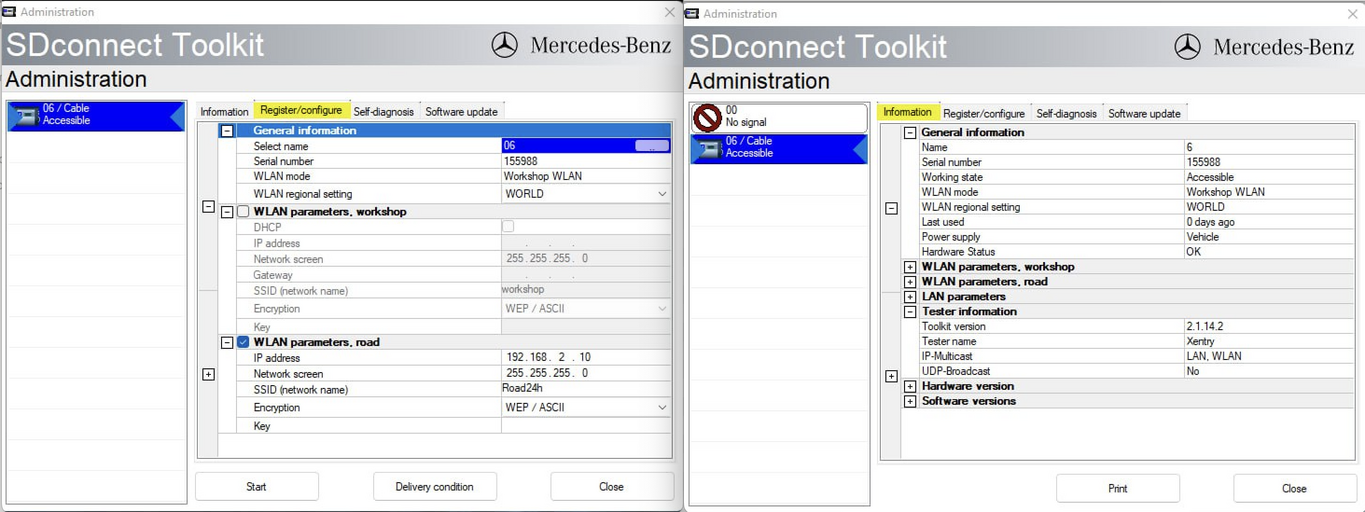Switch to Information tab in window with Start button
The height and width of the screenshot is (512, 1365).
(x=224, y=111)
